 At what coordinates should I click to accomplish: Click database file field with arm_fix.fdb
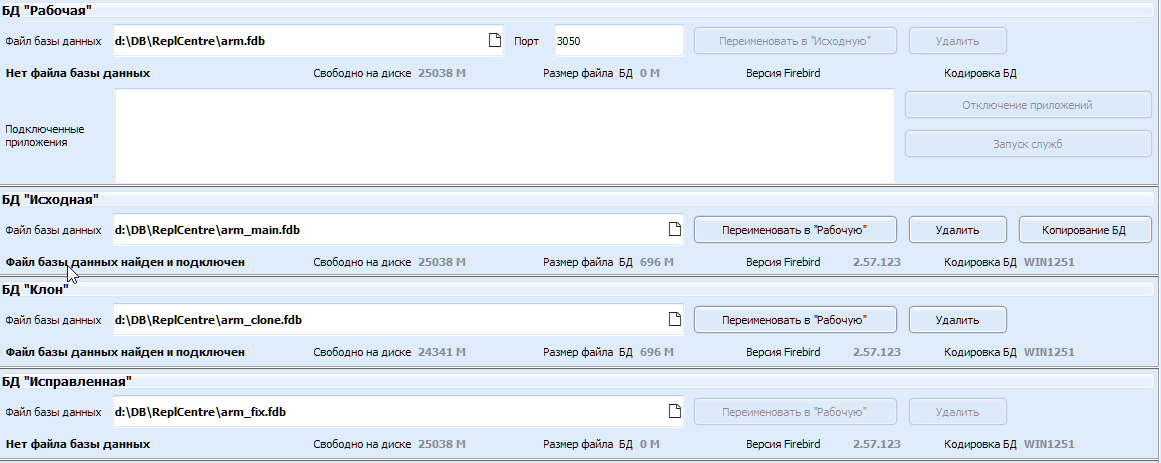pos(398,411)
